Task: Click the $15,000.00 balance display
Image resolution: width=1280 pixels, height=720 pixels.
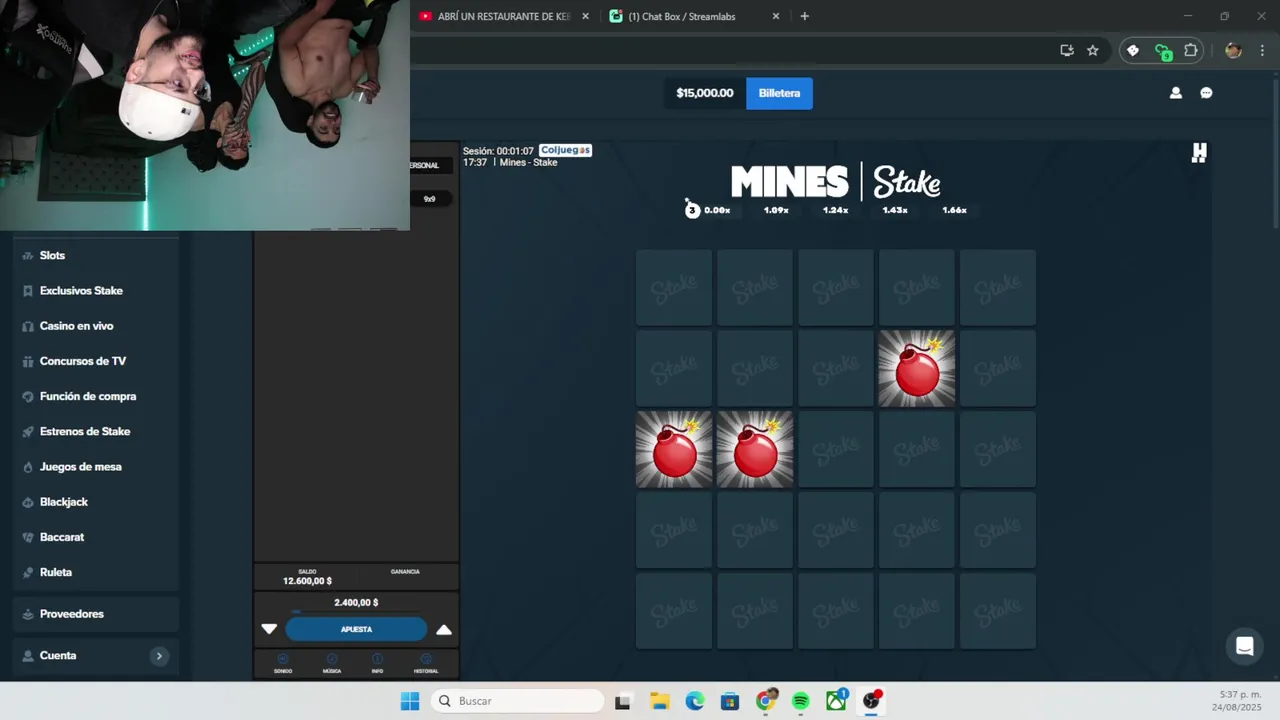Action: [x=705, y=93]
